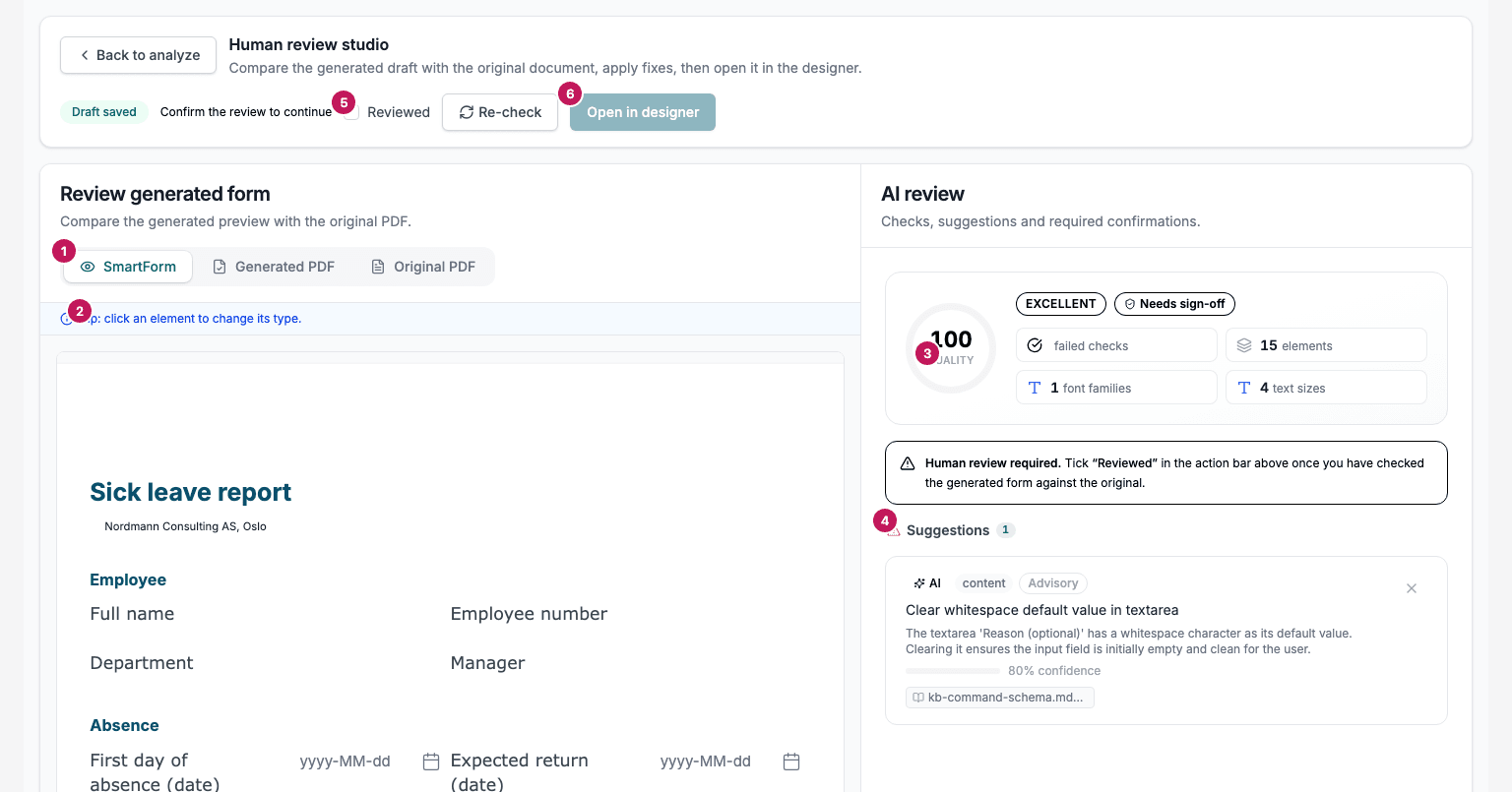This screenshot has width=1512, height=792.
Task: Open calendar picker for Expected return
Action: (791, 762)
